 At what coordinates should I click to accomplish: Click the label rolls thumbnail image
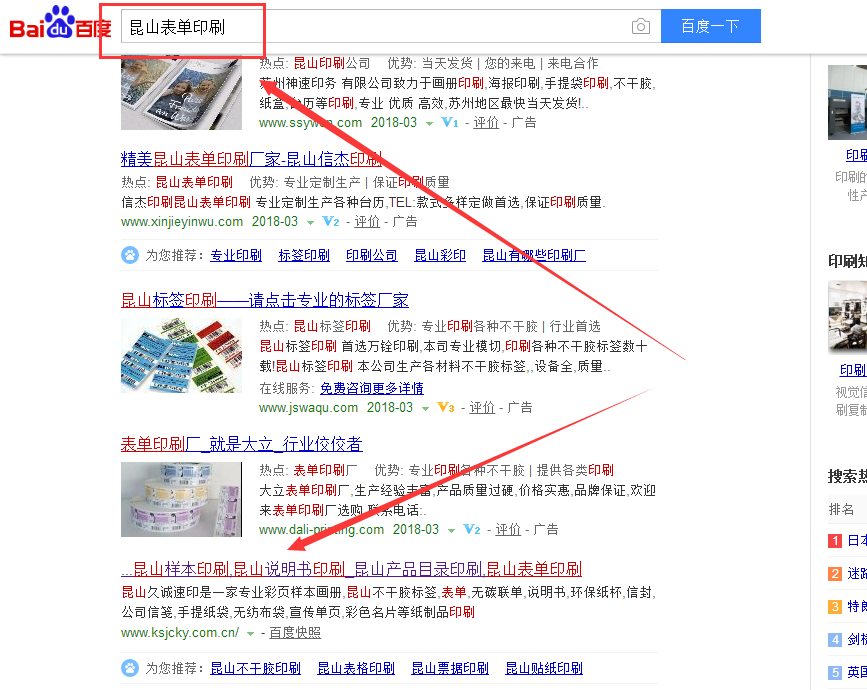[181, 499]
